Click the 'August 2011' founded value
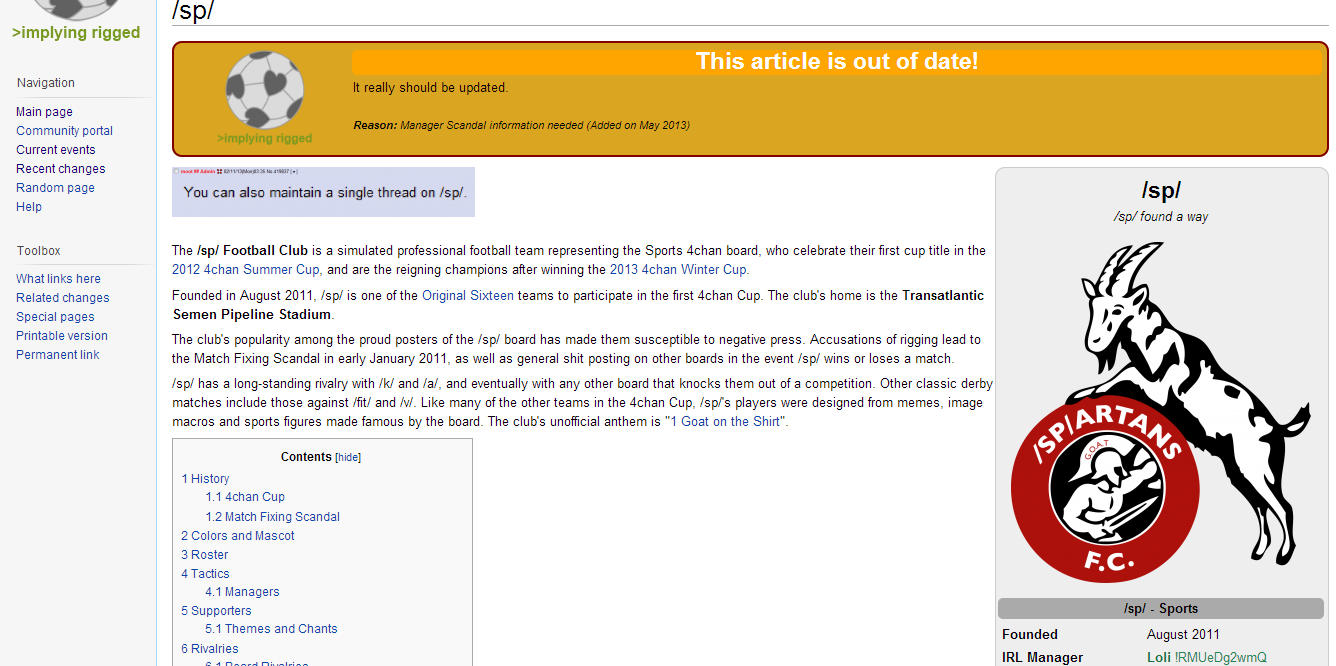Viewport: 1336px width, 666px height. [x=1183, y=634]
